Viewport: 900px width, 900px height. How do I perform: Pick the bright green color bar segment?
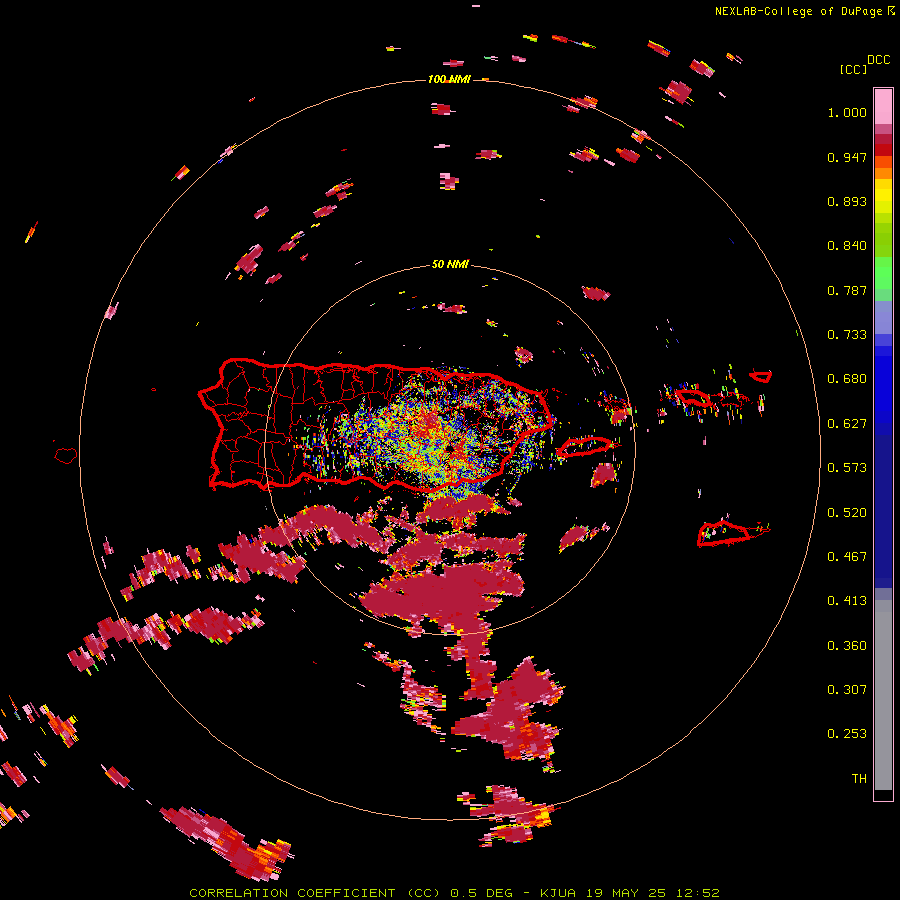tap(883, 273)
